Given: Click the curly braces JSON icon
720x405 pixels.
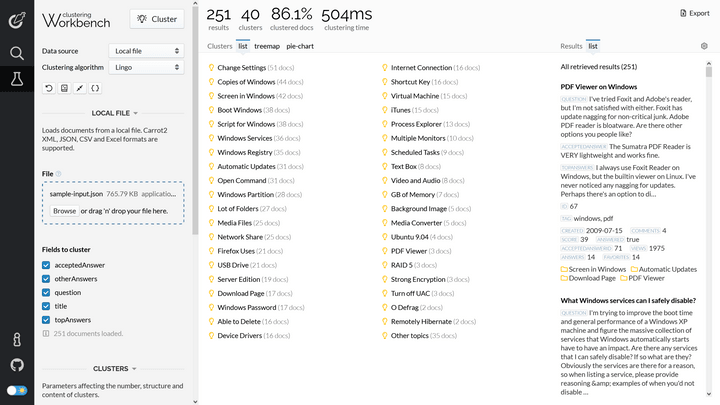Looking at the screenshot, I should coord(95,88).
